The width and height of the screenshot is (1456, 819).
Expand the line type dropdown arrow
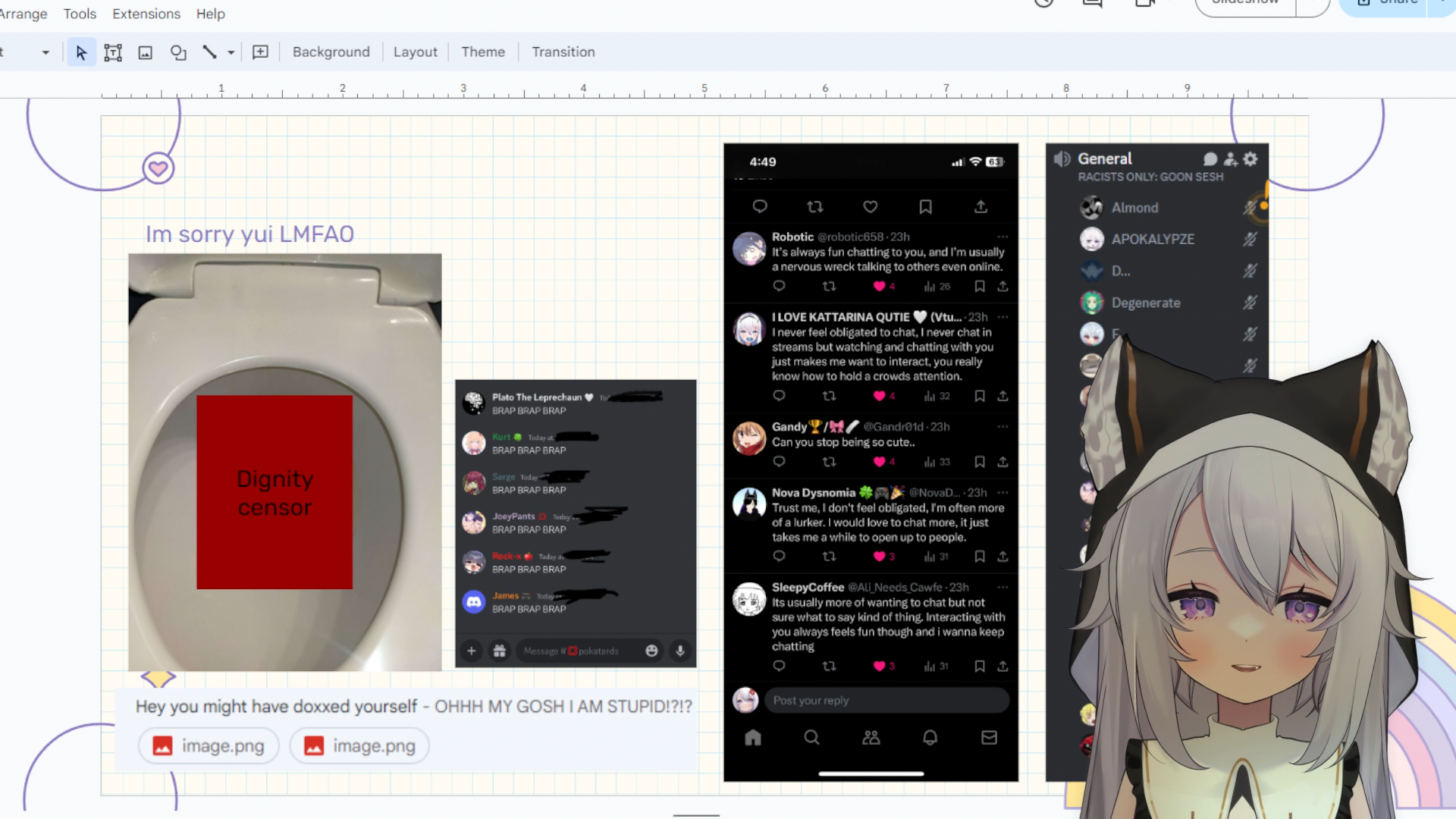tap(231, 52)
